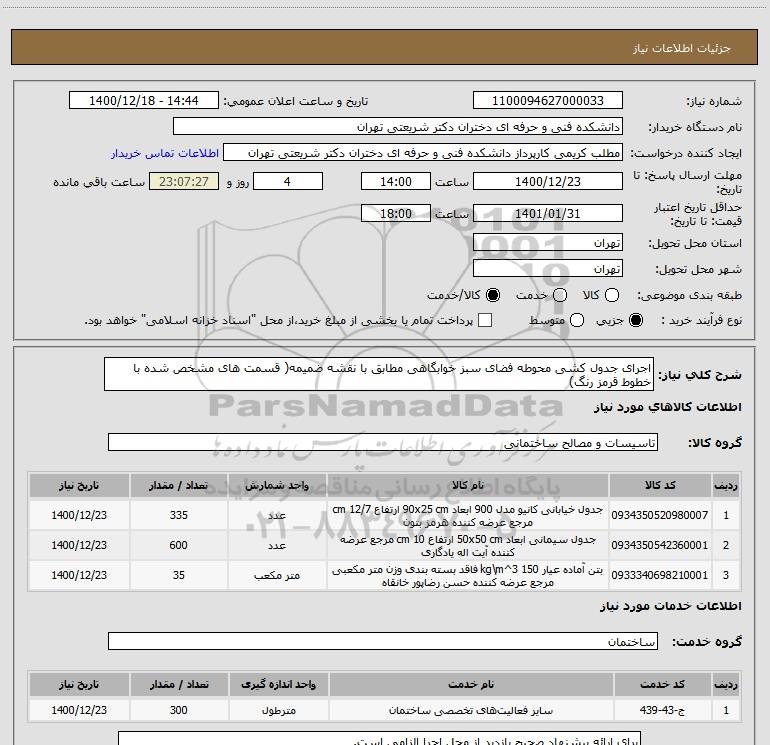The image size is (770, 745).
Task: Click the response deadline date 1400/12/23 field
Action: (548, 182)
